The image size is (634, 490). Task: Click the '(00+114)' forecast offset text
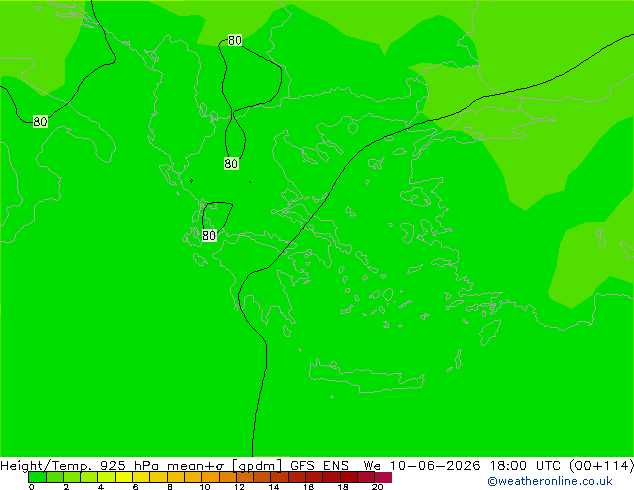(601, 466)
